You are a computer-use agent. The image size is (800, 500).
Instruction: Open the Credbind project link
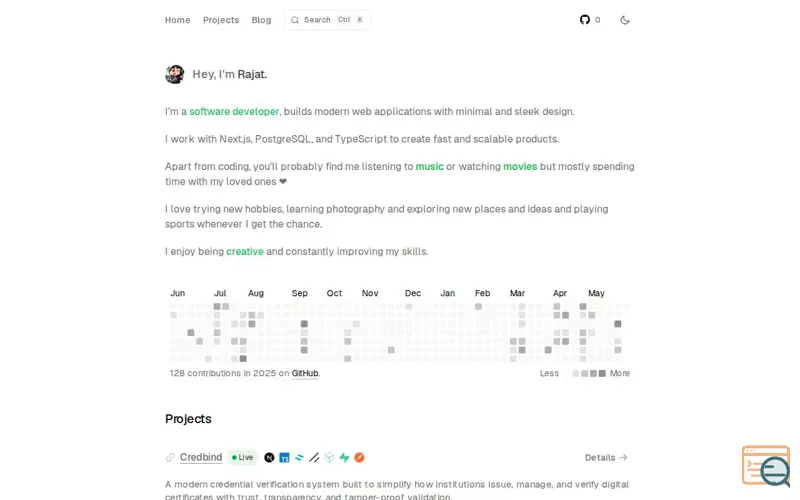pyautogui.click(x=201, y=457)
